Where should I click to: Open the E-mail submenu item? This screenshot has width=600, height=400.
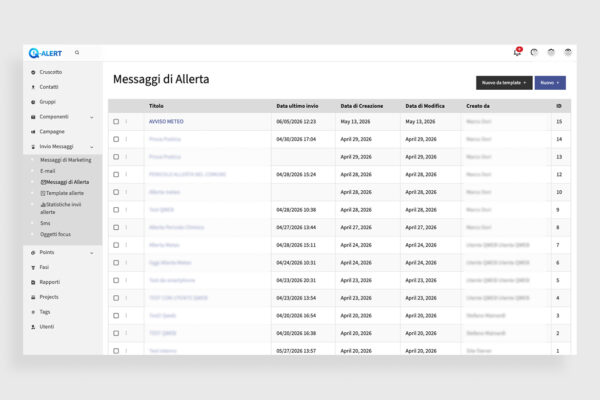coord(47,171)
